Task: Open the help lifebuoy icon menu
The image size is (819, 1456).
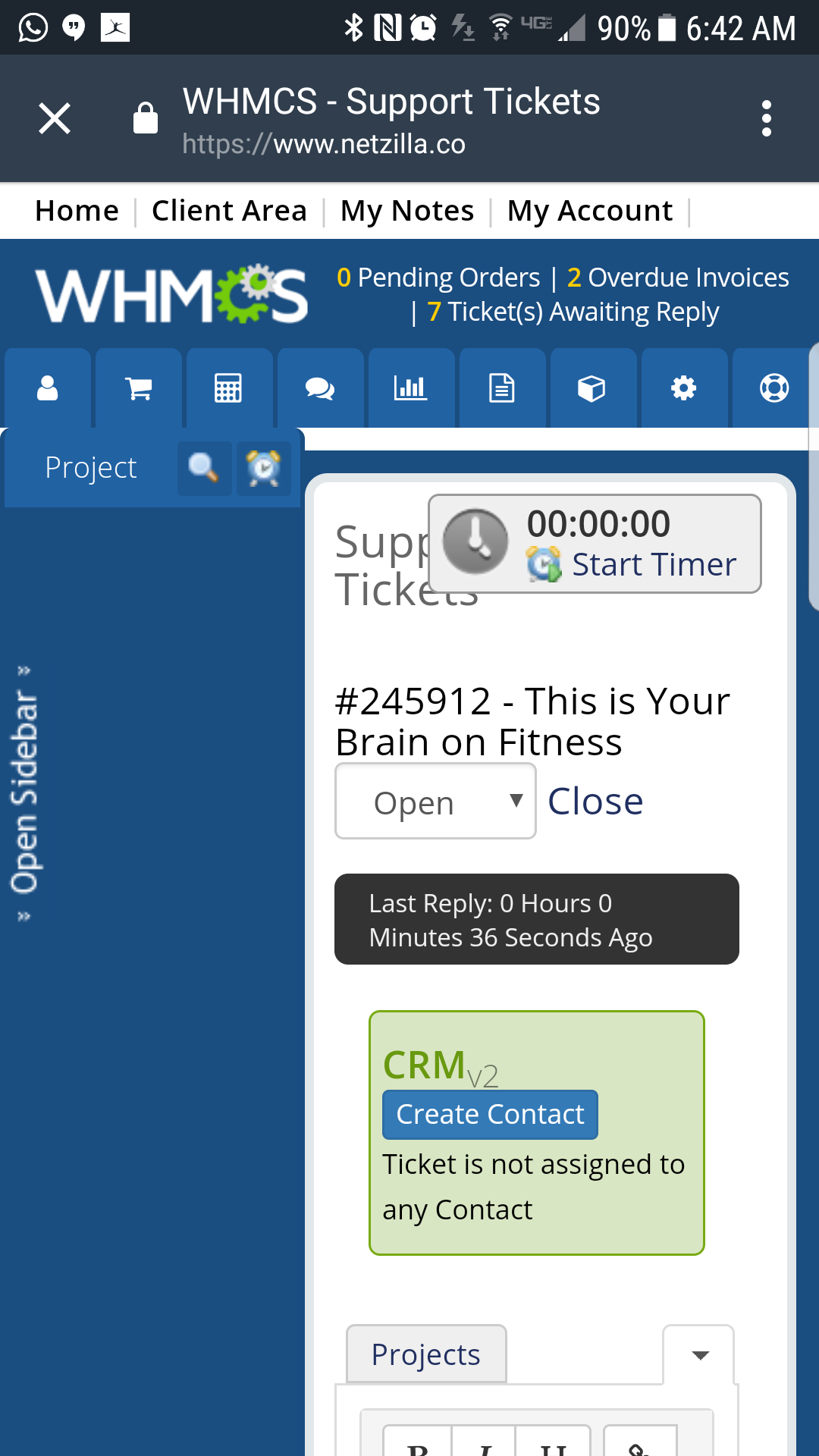Action: click(x=773, y=388)
